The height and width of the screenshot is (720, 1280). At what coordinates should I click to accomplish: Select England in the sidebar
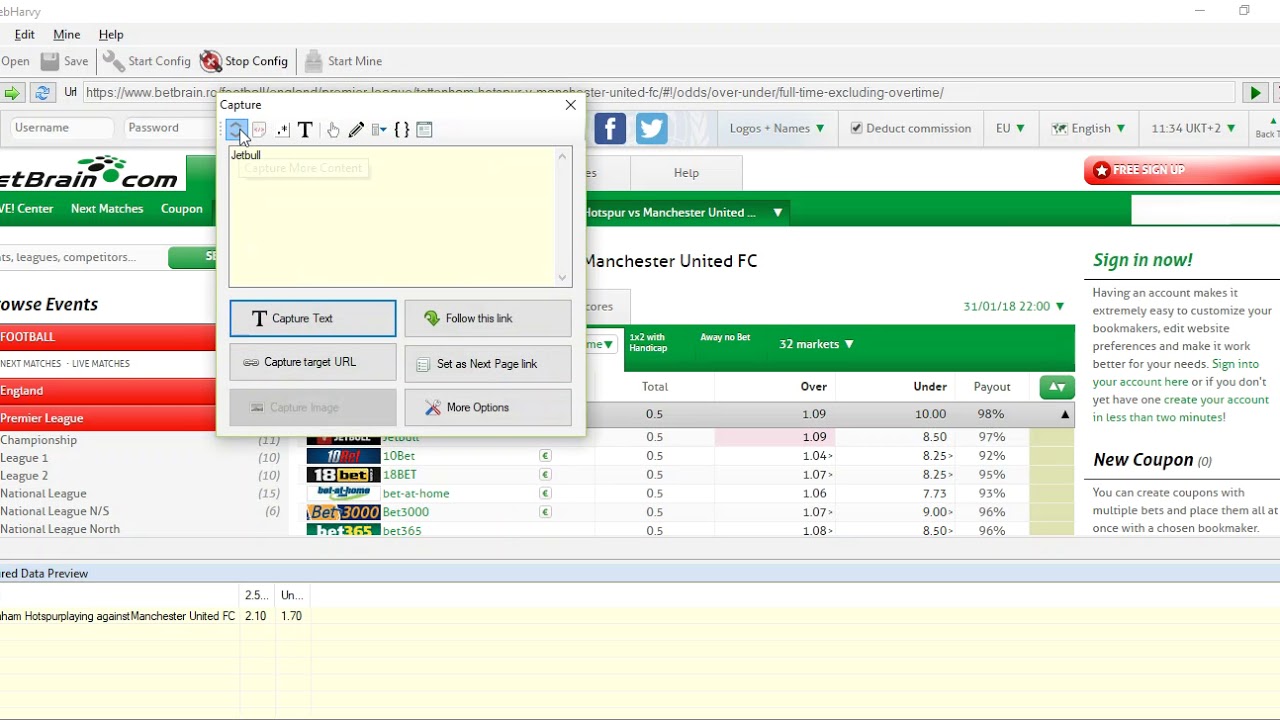tap(107, 391)
